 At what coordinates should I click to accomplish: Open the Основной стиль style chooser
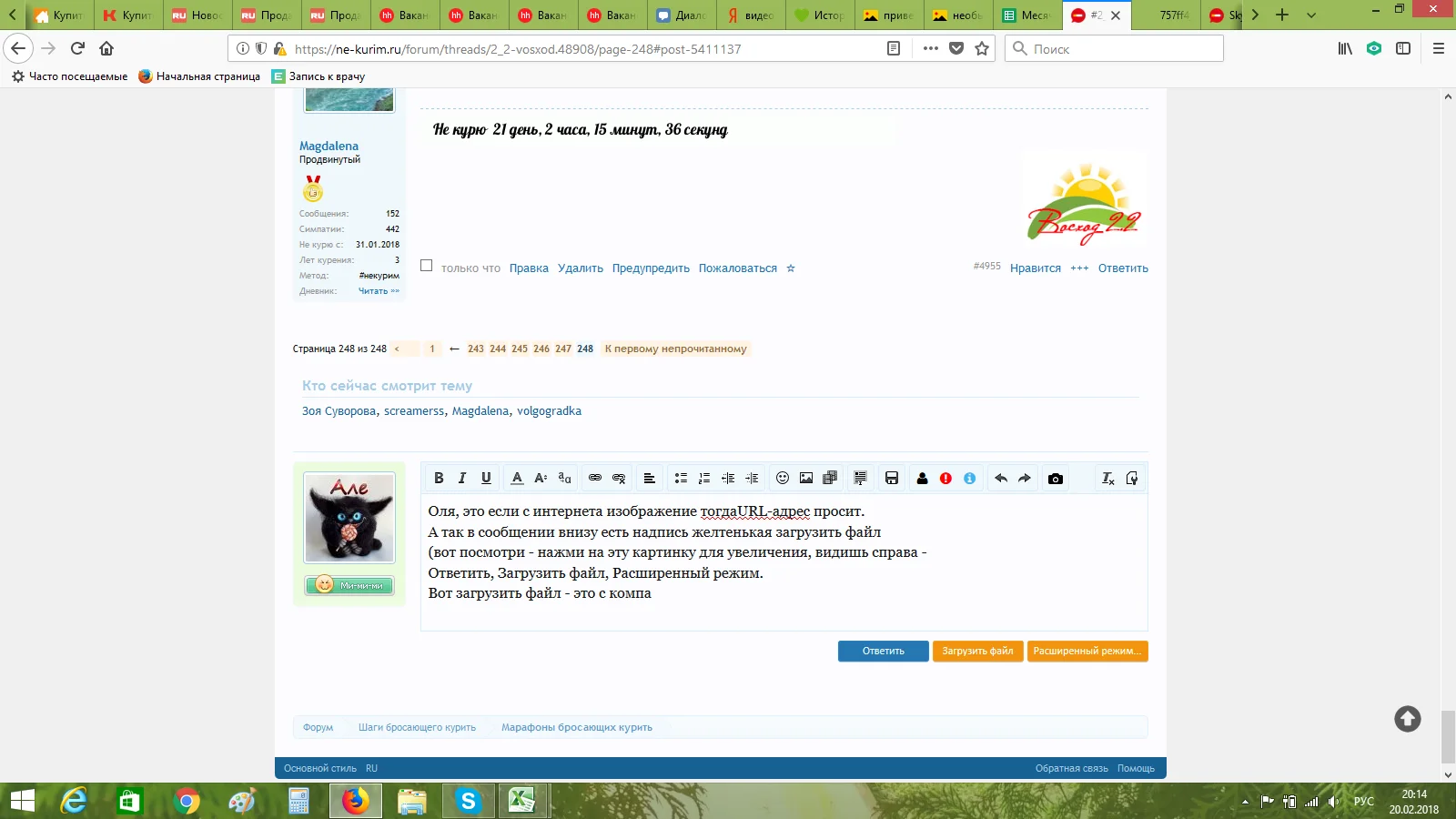[320, 768]
